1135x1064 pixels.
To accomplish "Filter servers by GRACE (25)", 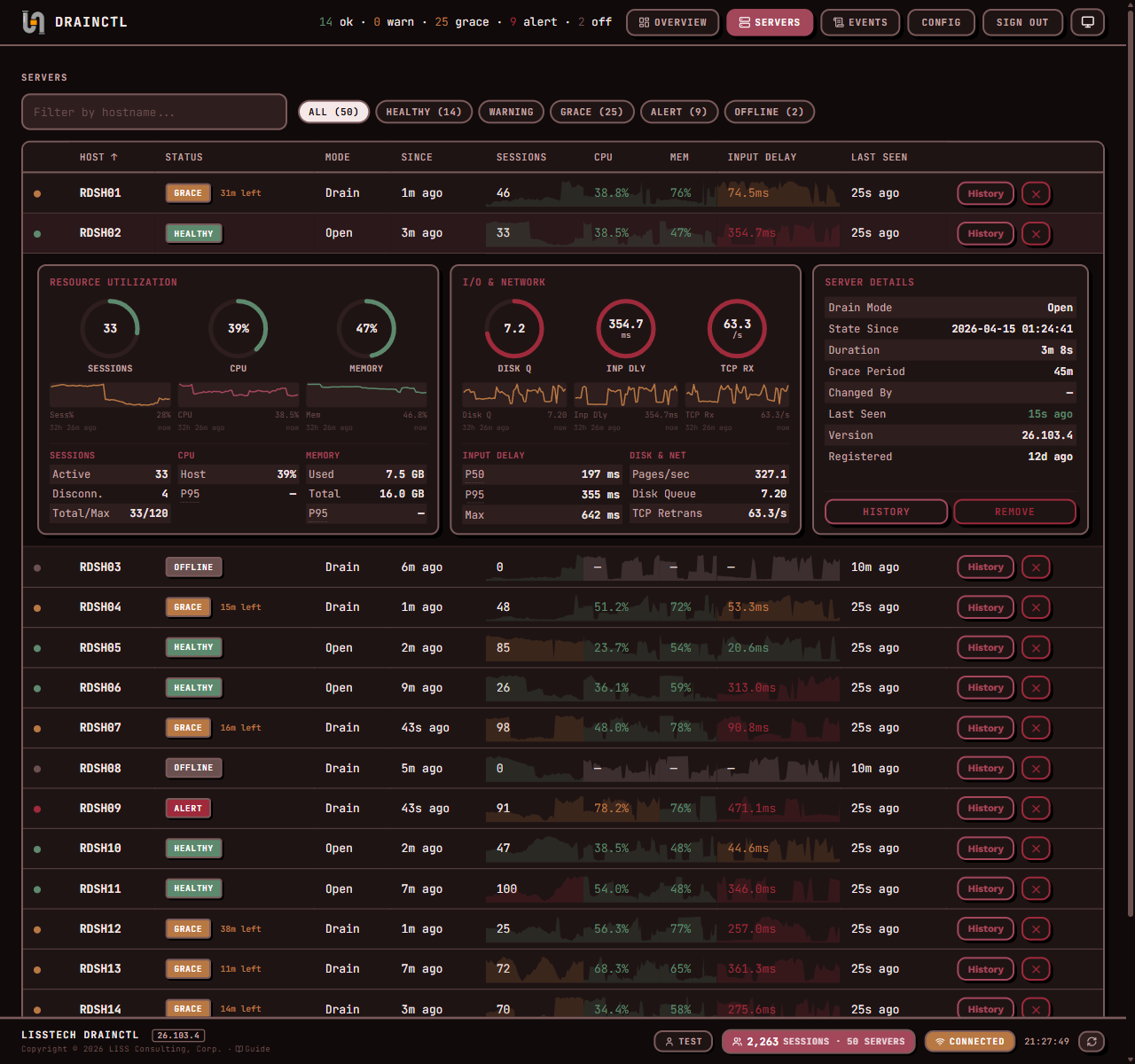I will 591,112.
